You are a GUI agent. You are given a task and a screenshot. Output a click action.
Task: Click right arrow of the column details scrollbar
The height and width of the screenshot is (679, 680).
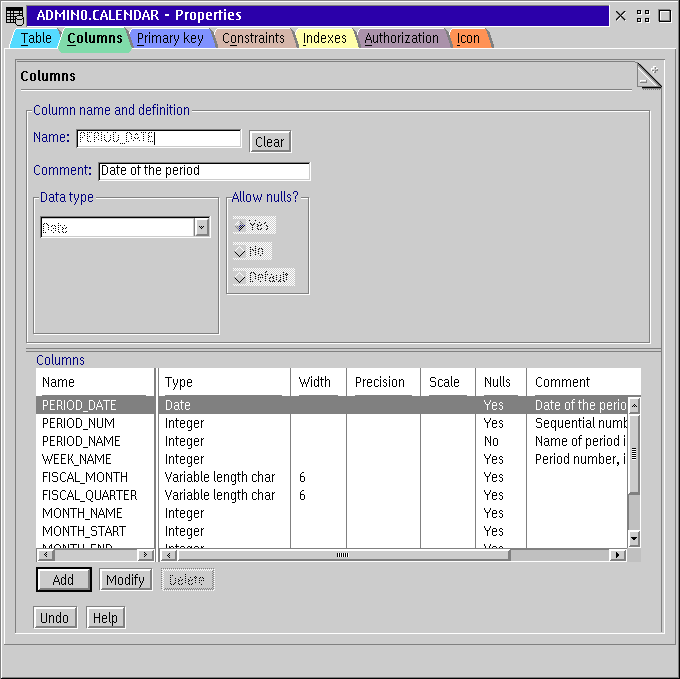coord(618,555)
